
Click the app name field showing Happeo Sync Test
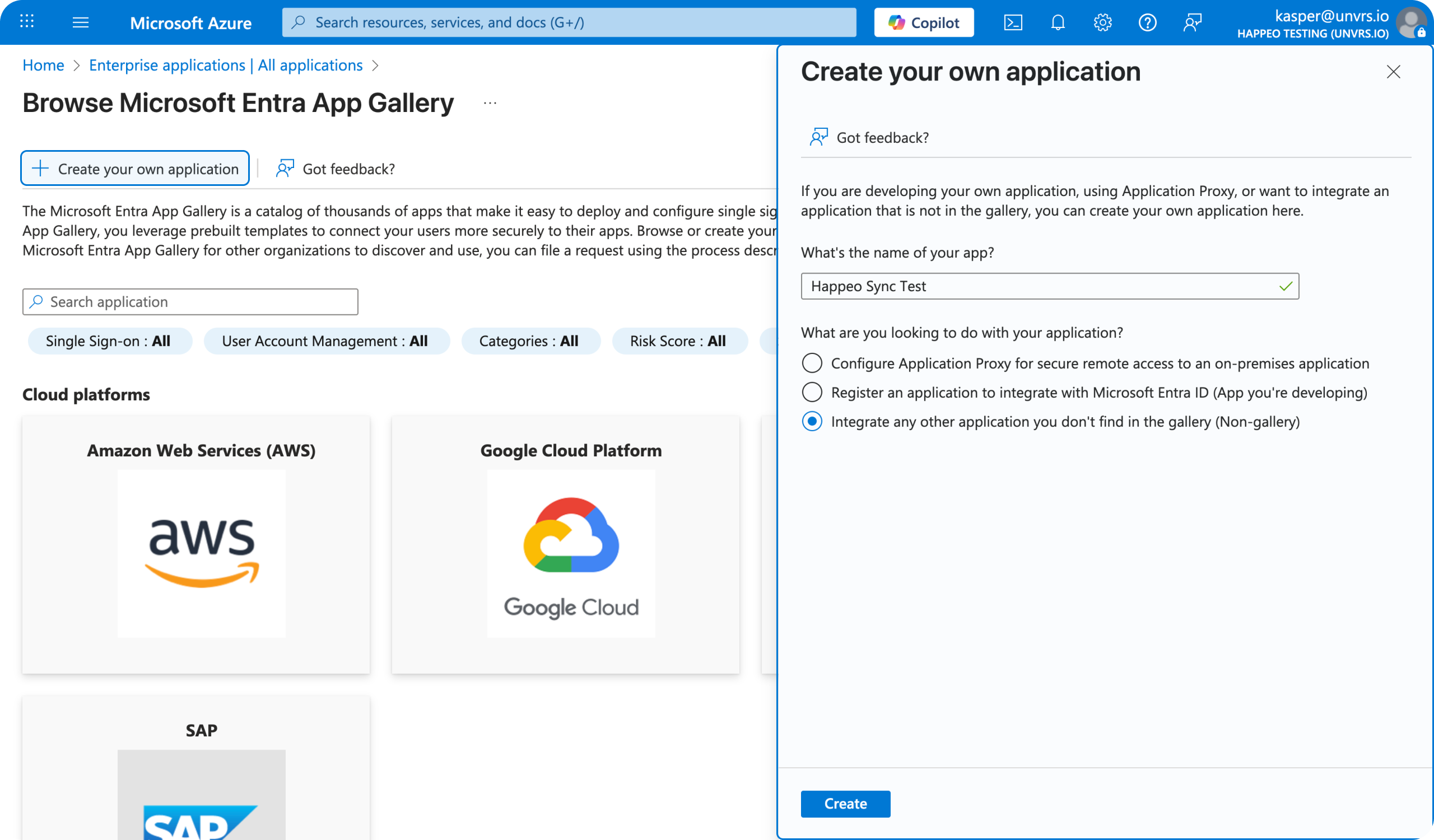point(1049,286)
